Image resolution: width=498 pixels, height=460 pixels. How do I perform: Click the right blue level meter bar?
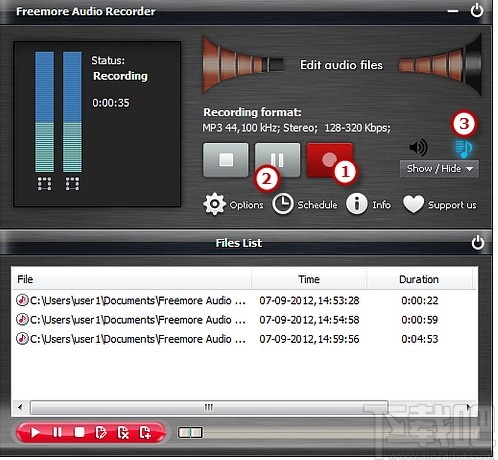(72, 112)
